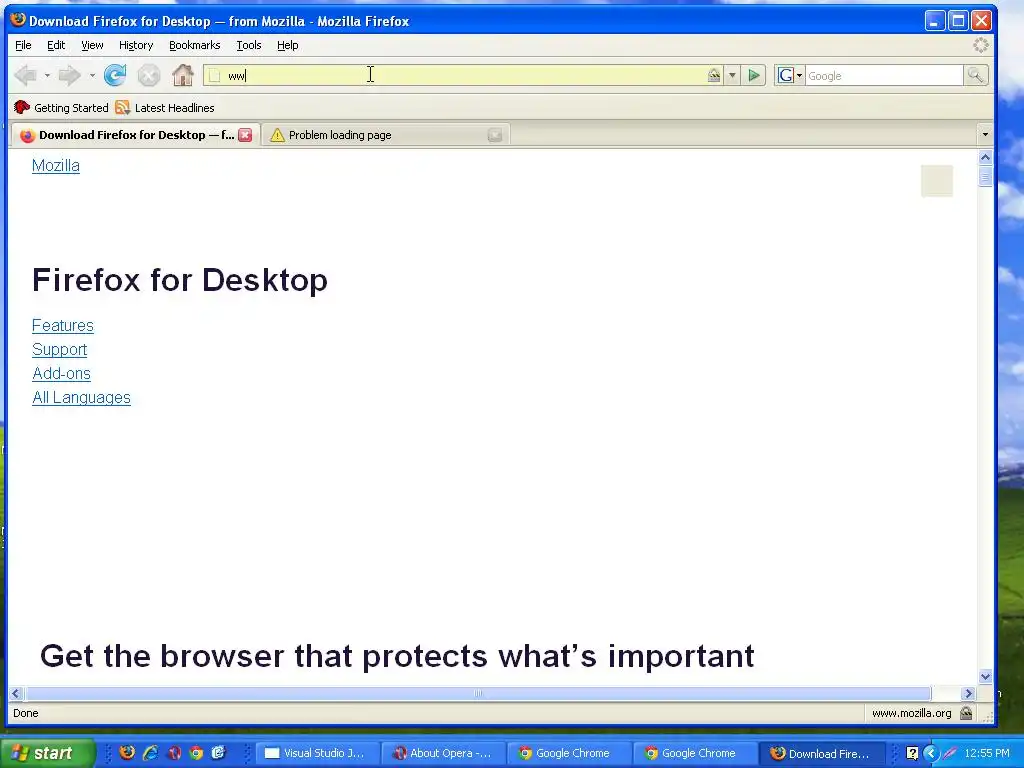
Task: Open the Help menu
Action: (x=287, y=45)
